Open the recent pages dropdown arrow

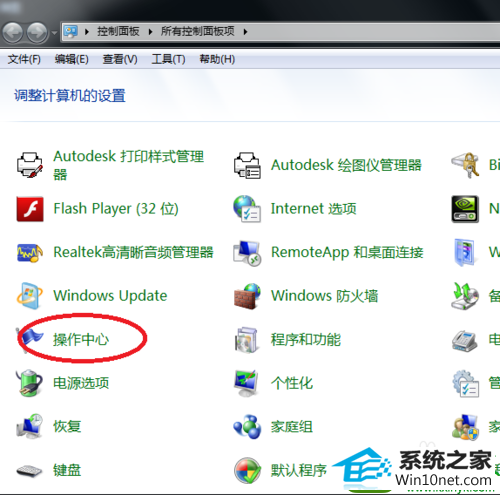coord(54,33)
